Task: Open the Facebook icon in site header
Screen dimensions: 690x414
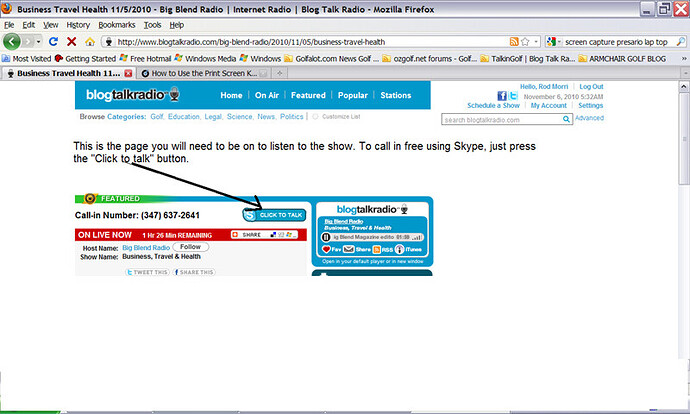Action: (502, 96)
